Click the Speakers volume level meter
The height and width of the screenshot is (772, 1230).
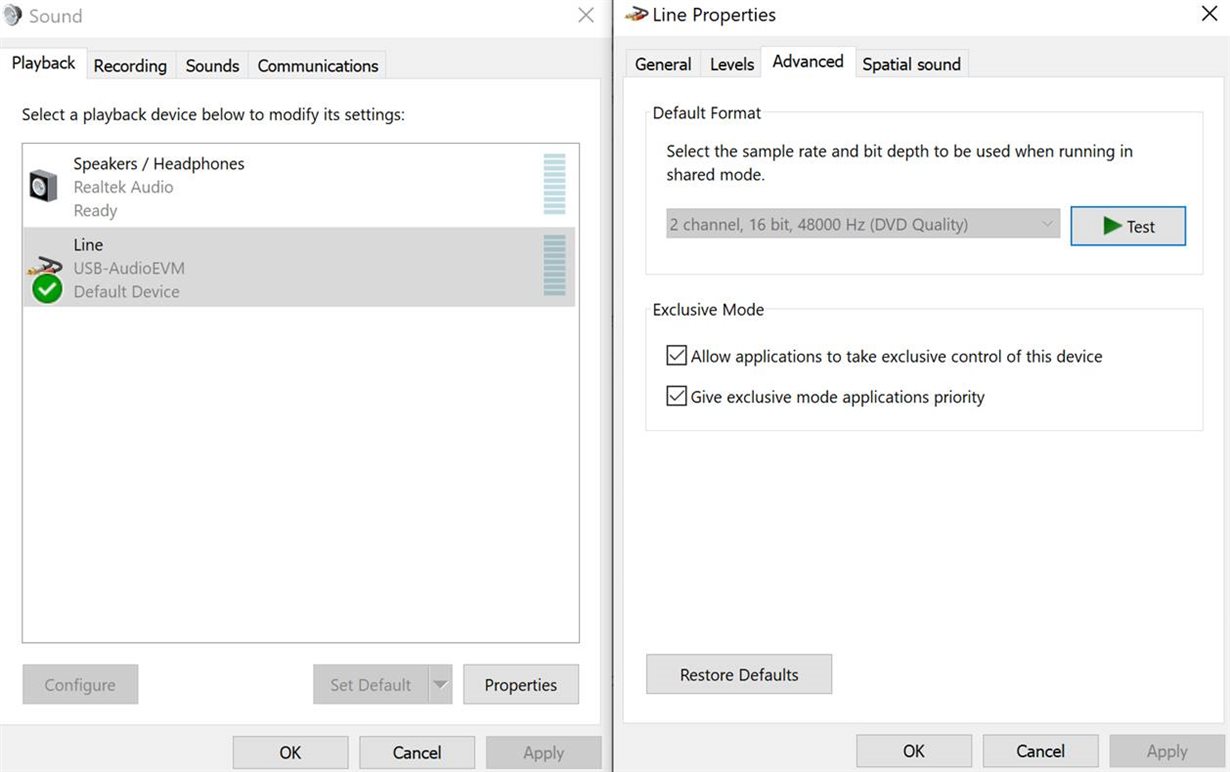tap(554, 184)
